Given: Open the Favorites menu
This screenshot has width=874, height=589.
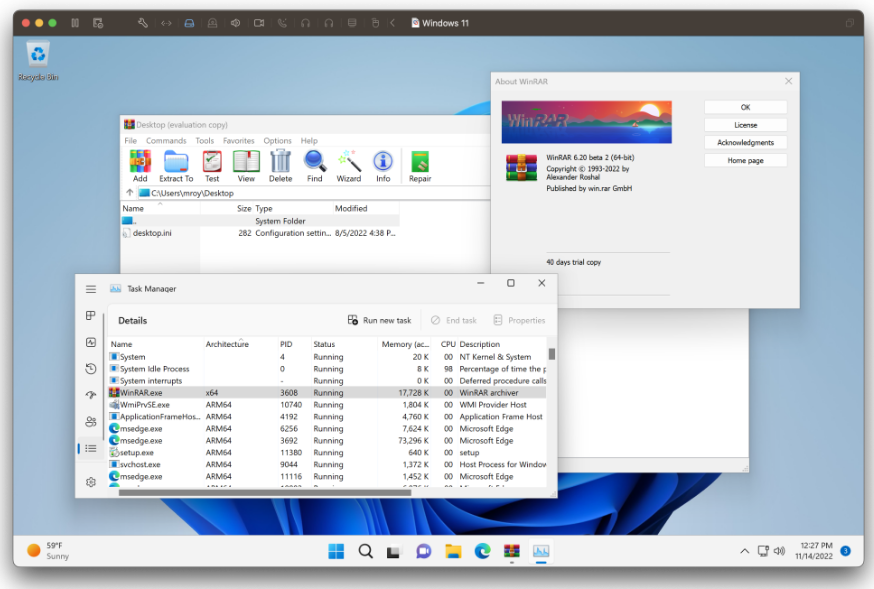Looking at the screenshot, I should click(238, 141).
